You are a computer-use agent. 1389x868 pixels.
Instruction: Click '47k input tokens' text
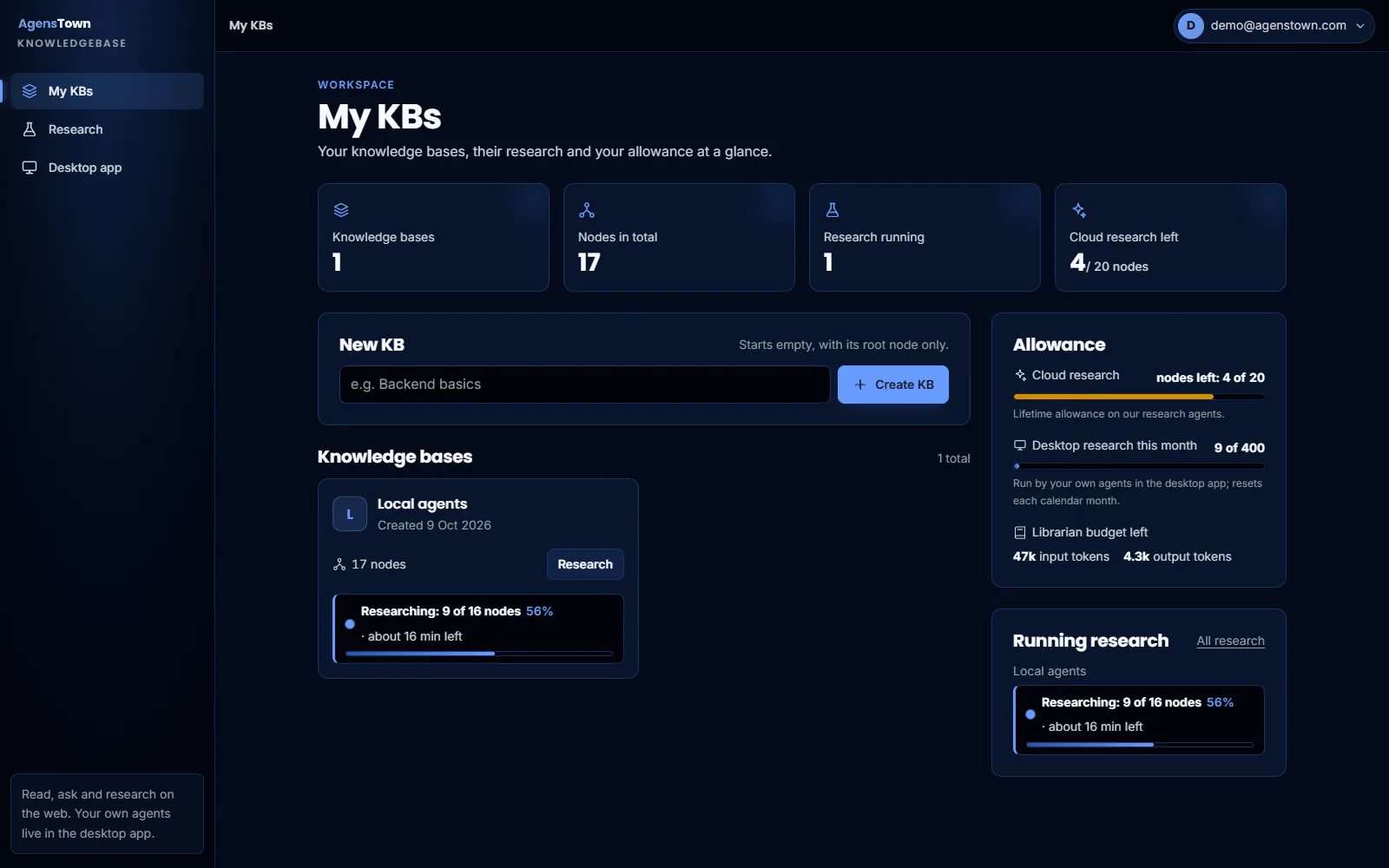(1061, 556)
